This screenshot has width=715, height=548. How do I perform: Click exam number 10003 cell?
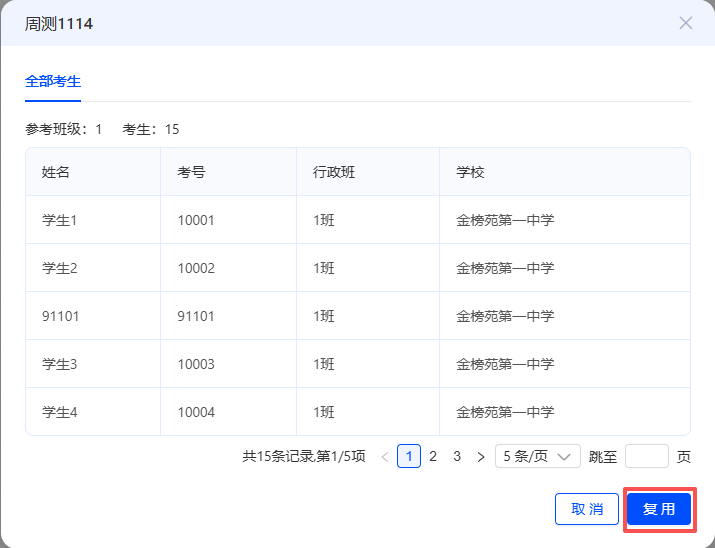pyautogui.click(x=196, y=364)
